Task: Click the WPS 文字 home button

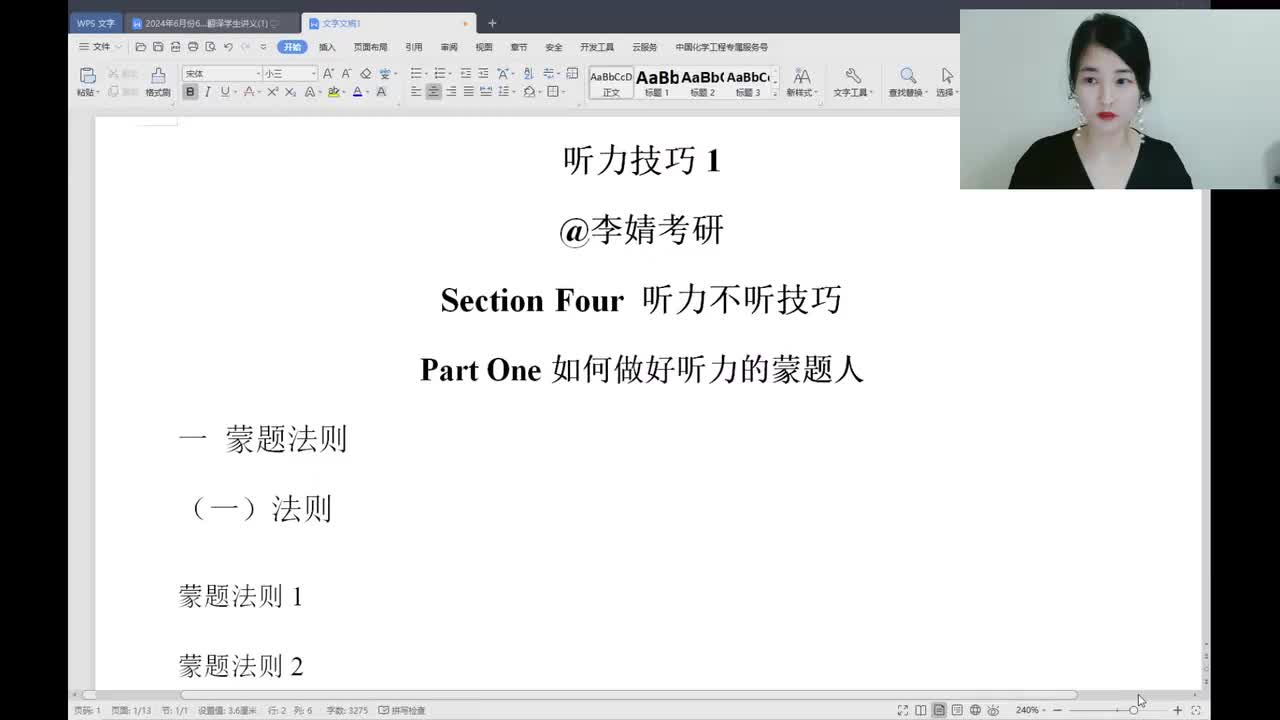Action: tap(96, 23)
